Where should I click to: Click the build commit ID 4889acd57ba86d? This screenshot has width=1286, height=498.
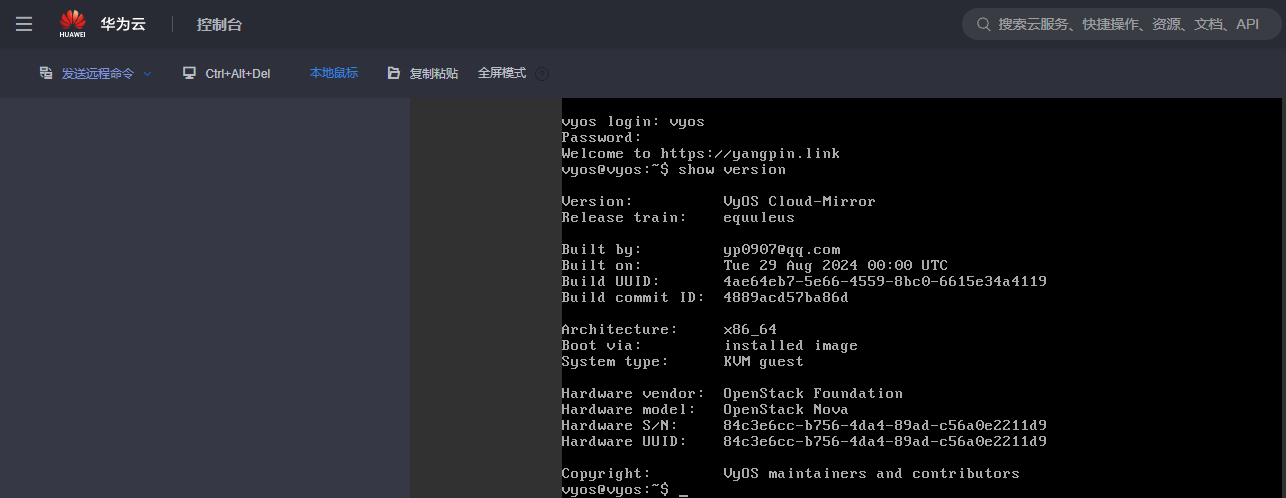[x=786, y=297]
